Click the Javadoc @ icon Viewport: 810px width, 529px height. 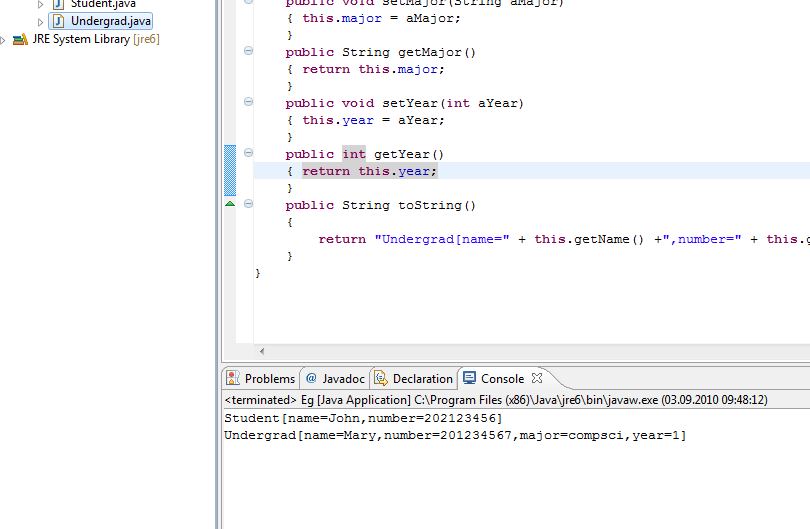click(x=311, y=378)
